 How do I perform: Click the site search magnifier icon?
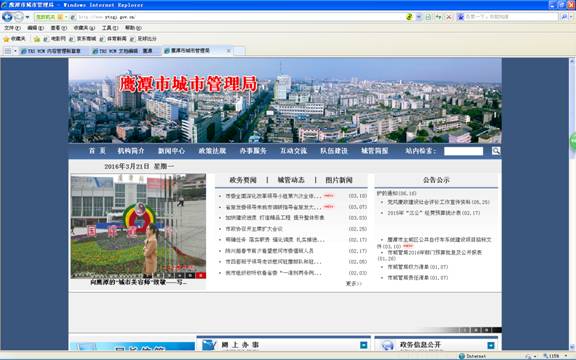(496, 151)
